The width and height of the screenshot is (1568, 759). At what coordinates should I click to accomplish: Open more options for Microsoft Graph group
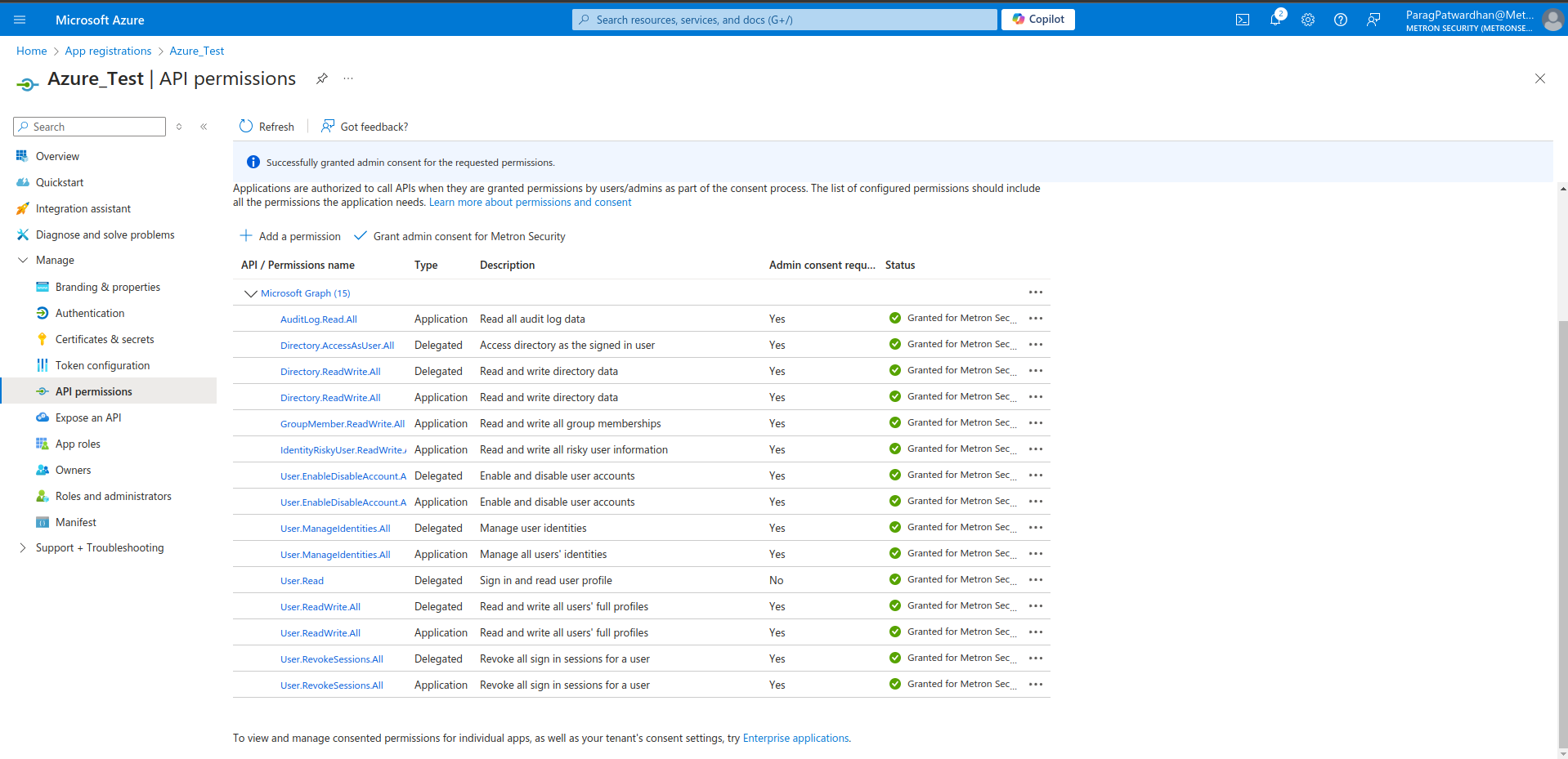(1036, 292)
